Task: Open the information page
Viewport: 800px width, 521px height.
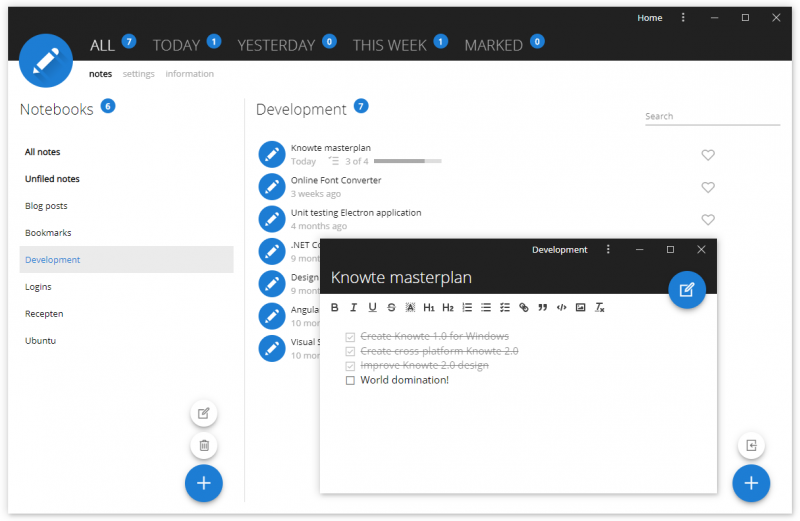Action: (189, 74)
